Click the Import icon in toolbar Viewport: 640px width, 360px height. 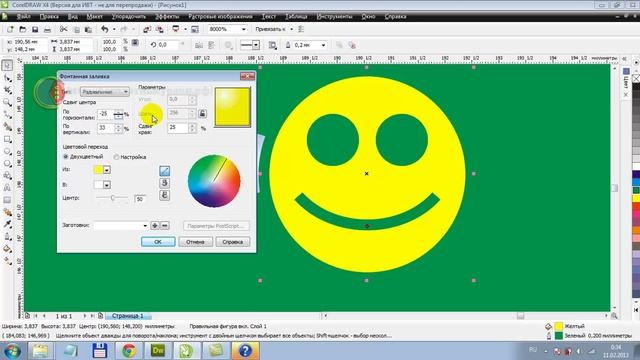pyautogui.click(x=147, y=29)
